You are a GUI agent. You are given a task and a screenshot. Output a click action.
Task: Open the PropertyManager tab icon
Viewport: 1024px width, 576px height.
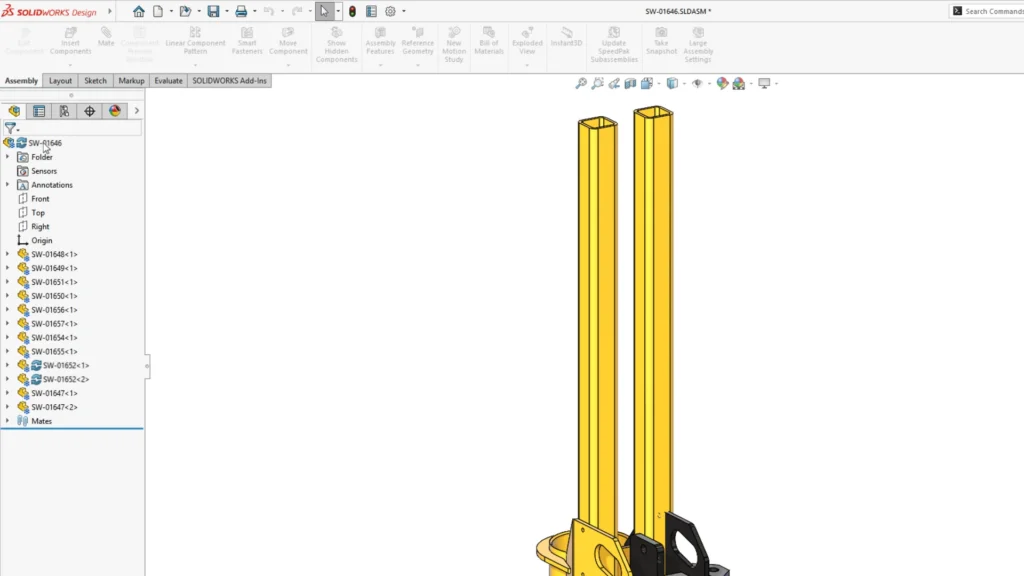pyautogui.click(x=39, y=111)
